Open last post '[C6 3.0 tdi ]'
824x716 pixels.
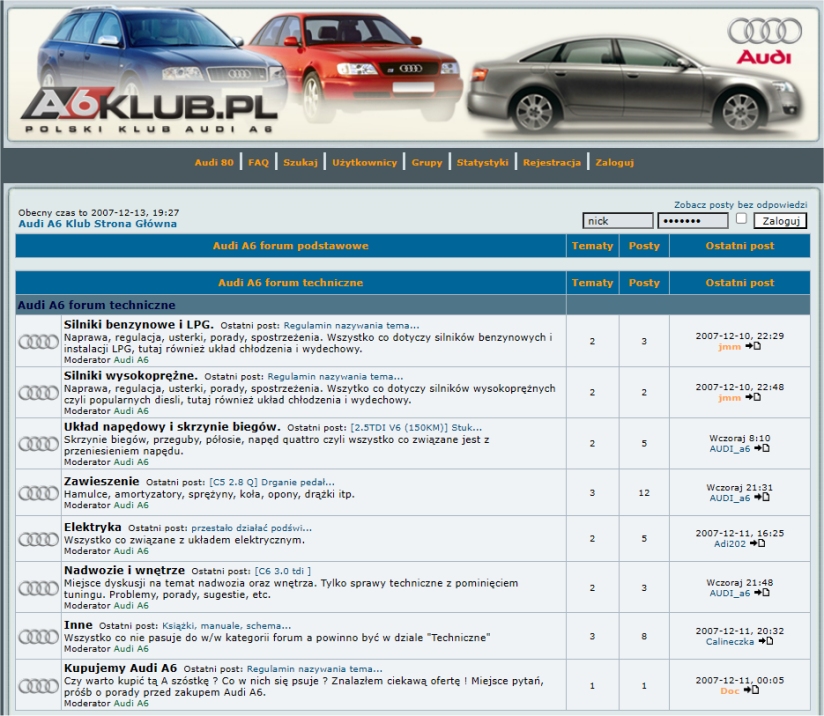[283, 571]
